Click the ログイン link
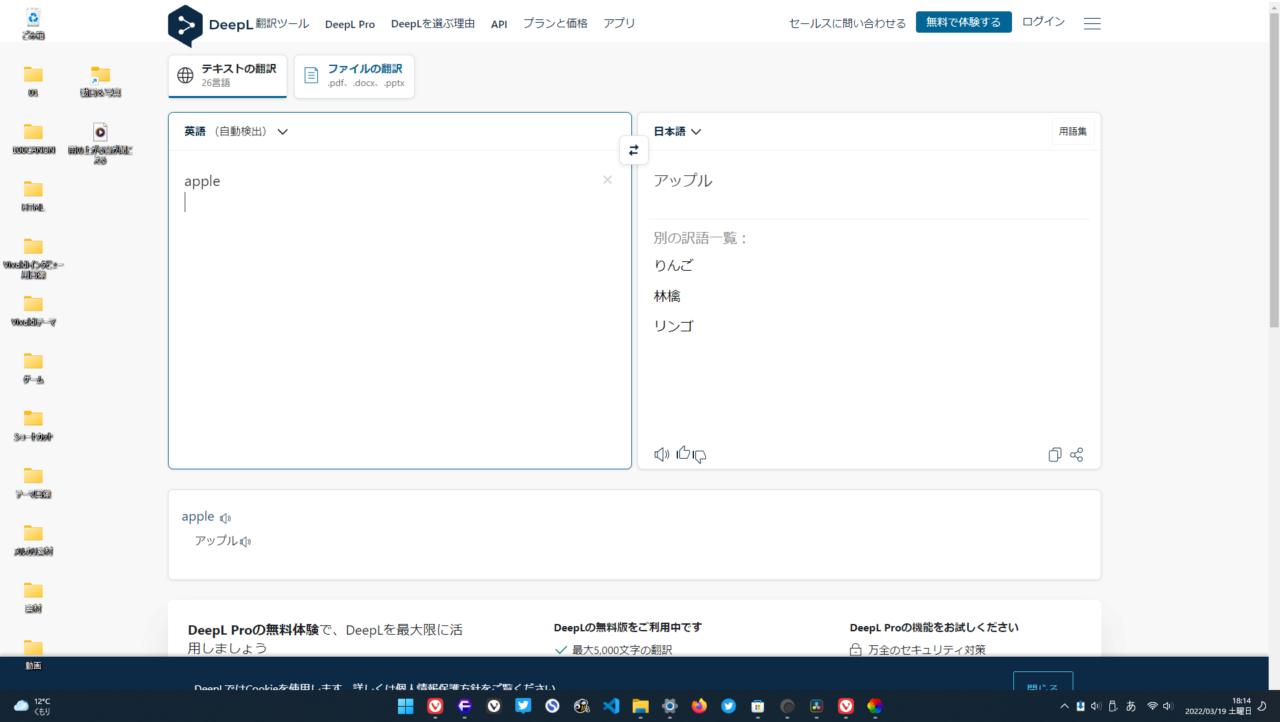Screen dimensions: 1280x722 click(x=1043, y=22)
